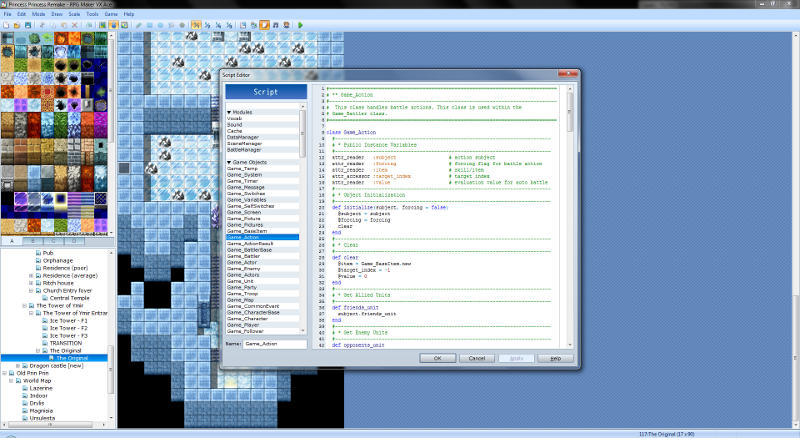Expand the Residence (average) map node
This screenshot has height=438, width=800.
click(x=33, y=275)
